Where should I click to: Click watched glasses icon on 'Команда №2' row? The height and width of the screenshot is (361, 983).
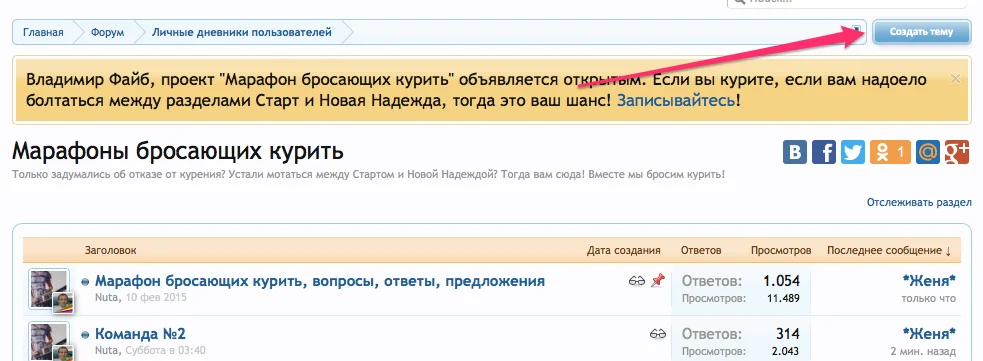(x=658, y=334)
